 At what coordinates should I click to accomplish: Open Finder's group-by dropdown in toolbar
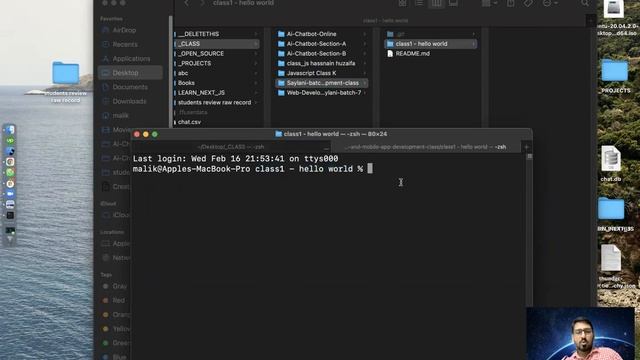[489, 3]
